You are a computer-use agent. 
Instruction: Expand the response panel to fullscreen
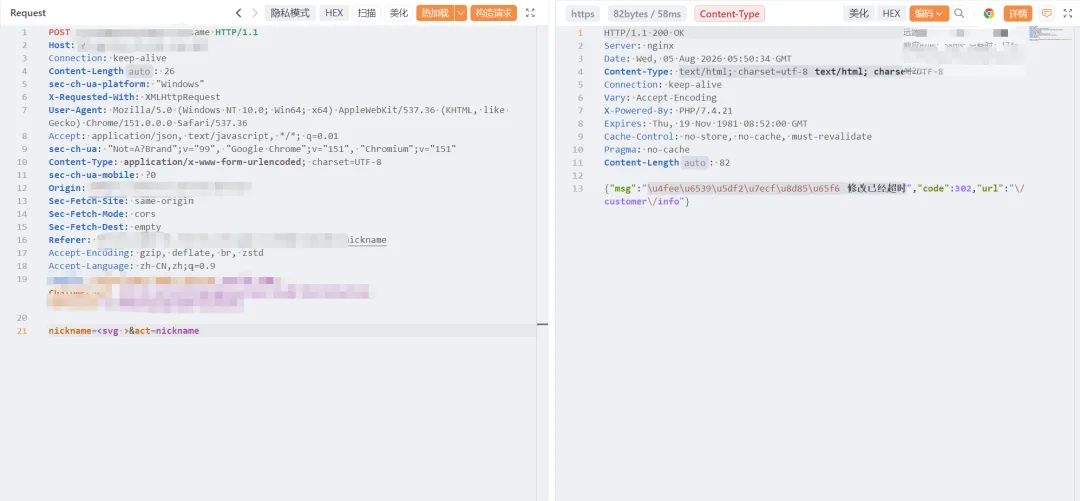tap(1066, 13)
